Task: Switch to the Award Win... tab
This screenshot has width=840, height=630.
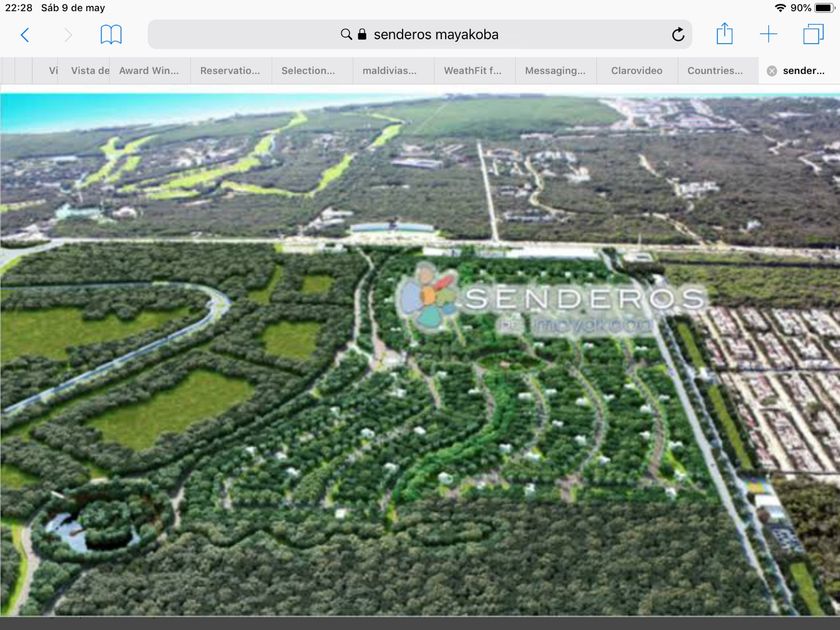Action: [x=149, y=71]
